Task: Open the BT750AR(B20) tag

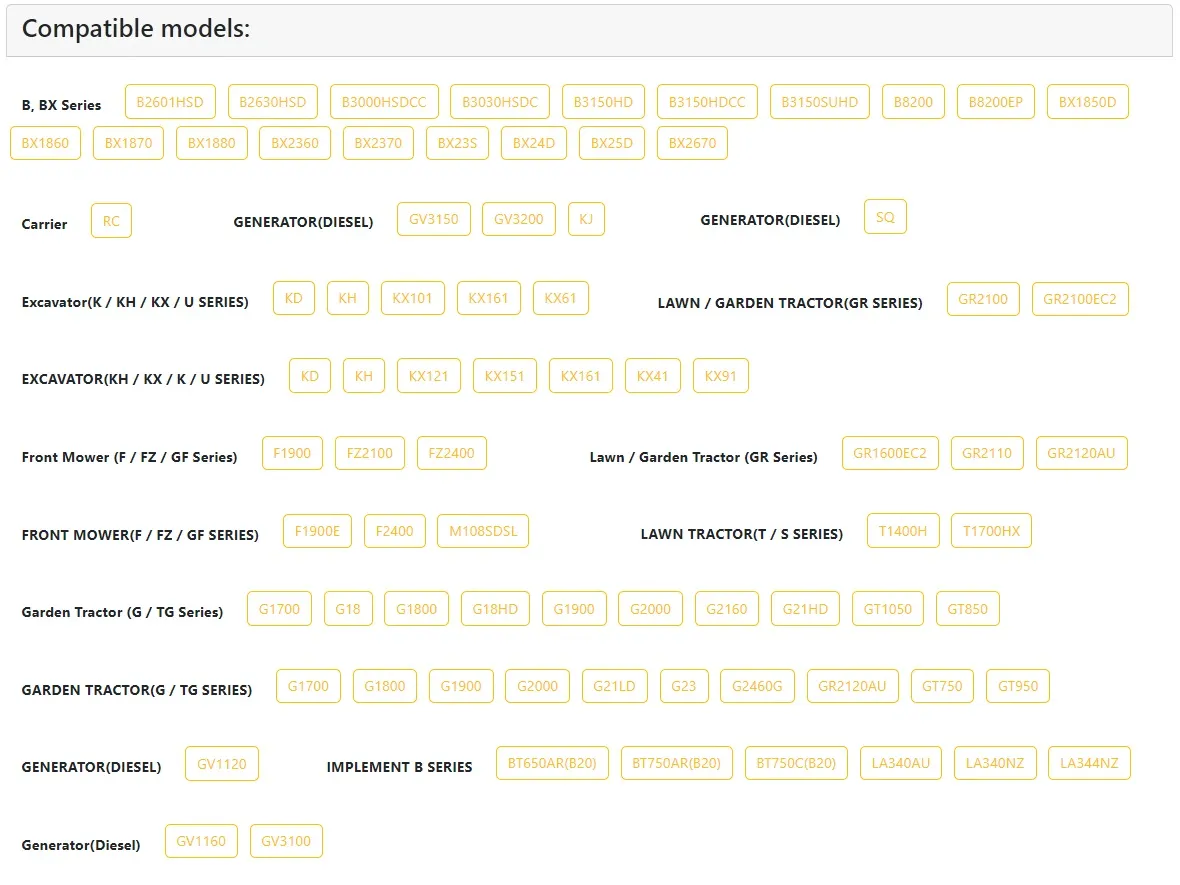Action: (677, 763)
